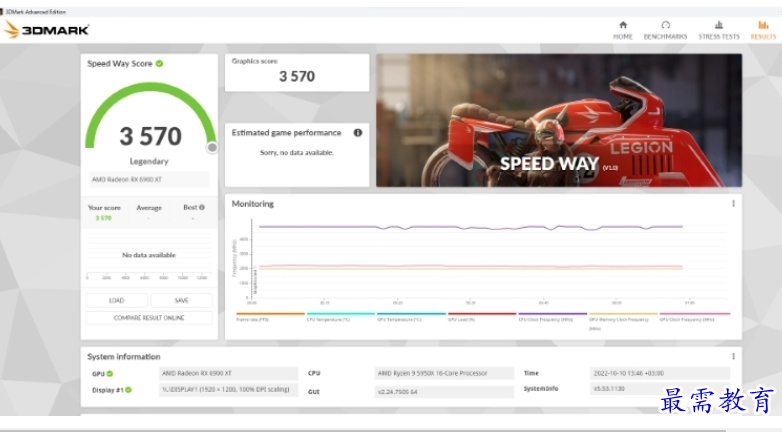The width and height of the screenshot is (782, 432).
Task: Click the LOAD button
Action: [117, 300]
